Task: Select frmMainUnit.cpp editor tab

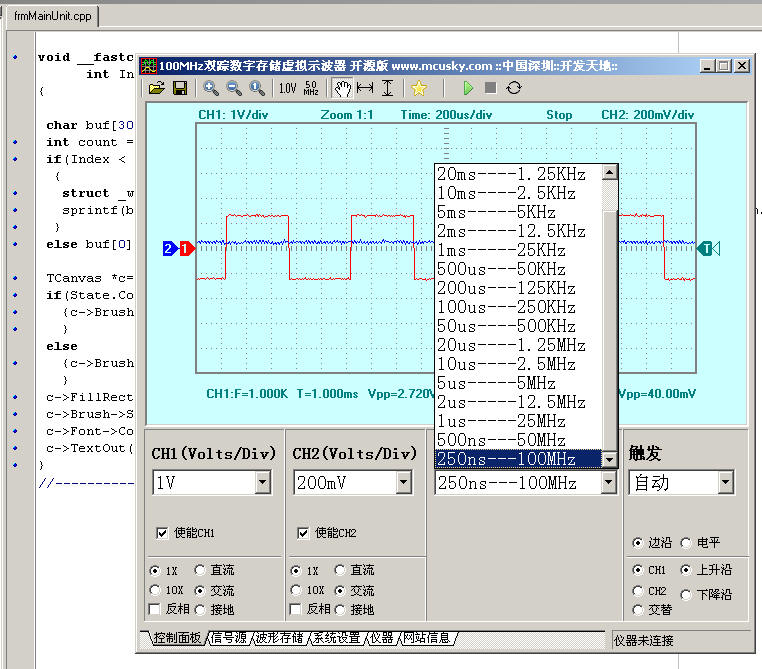Action: pyautogui.click(x=52, y=16)
